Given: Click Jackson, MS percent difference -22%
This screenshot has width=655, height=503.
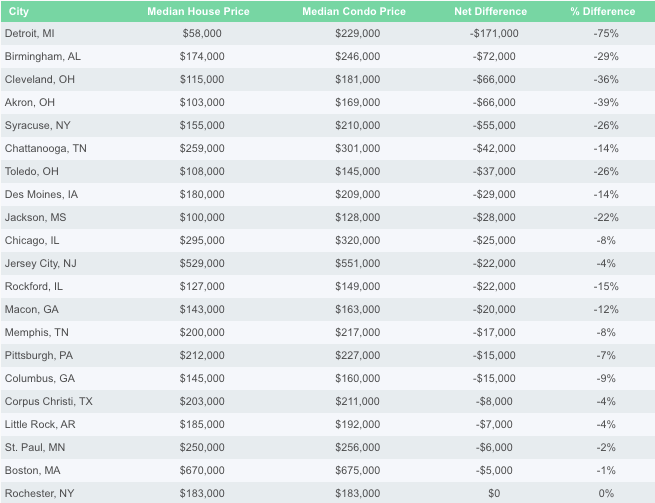Looking at the screenshot, I should [606, 217].
